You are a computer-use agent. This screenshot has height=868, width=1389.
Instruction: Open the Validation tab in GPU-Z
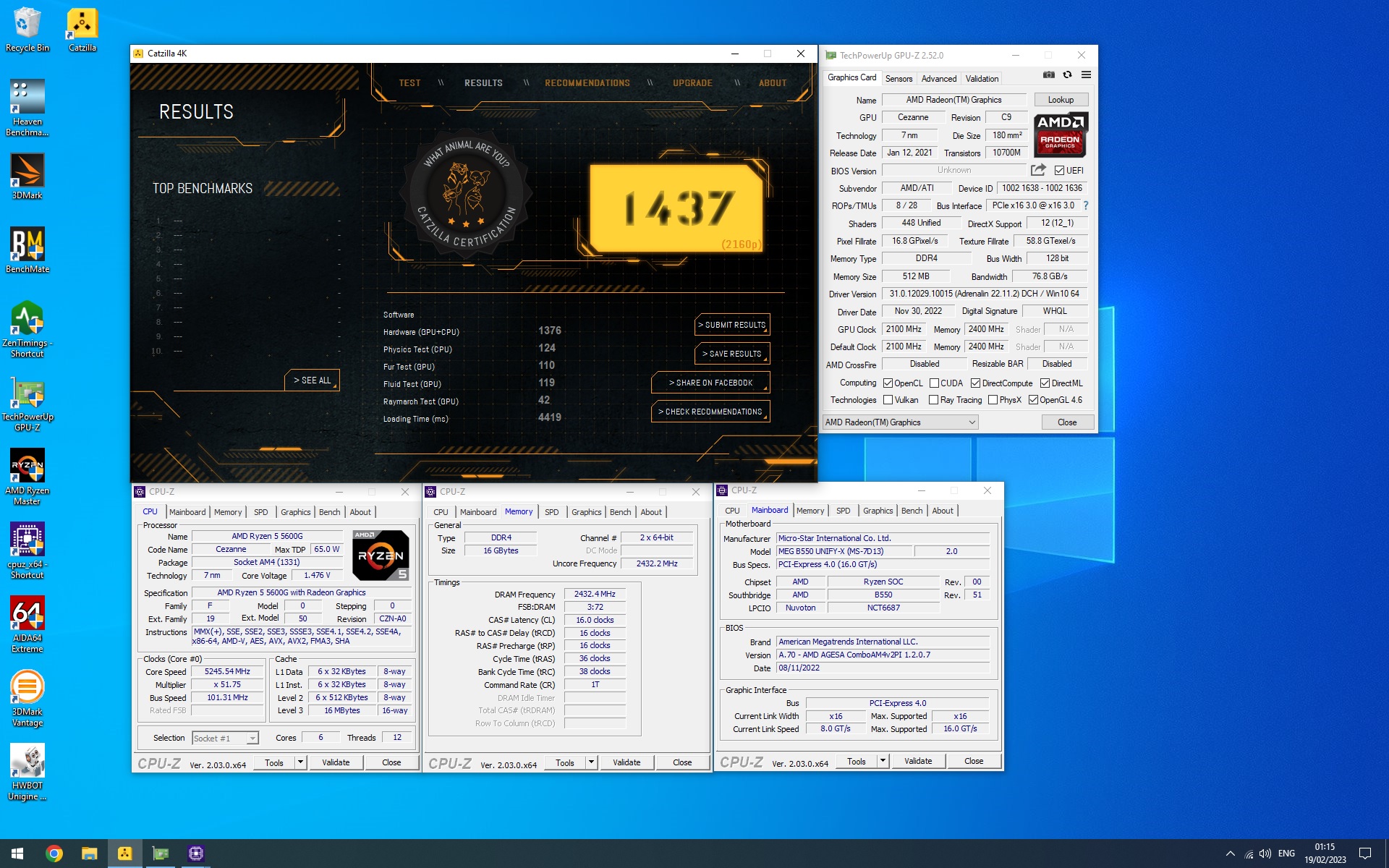pos(982,79)
